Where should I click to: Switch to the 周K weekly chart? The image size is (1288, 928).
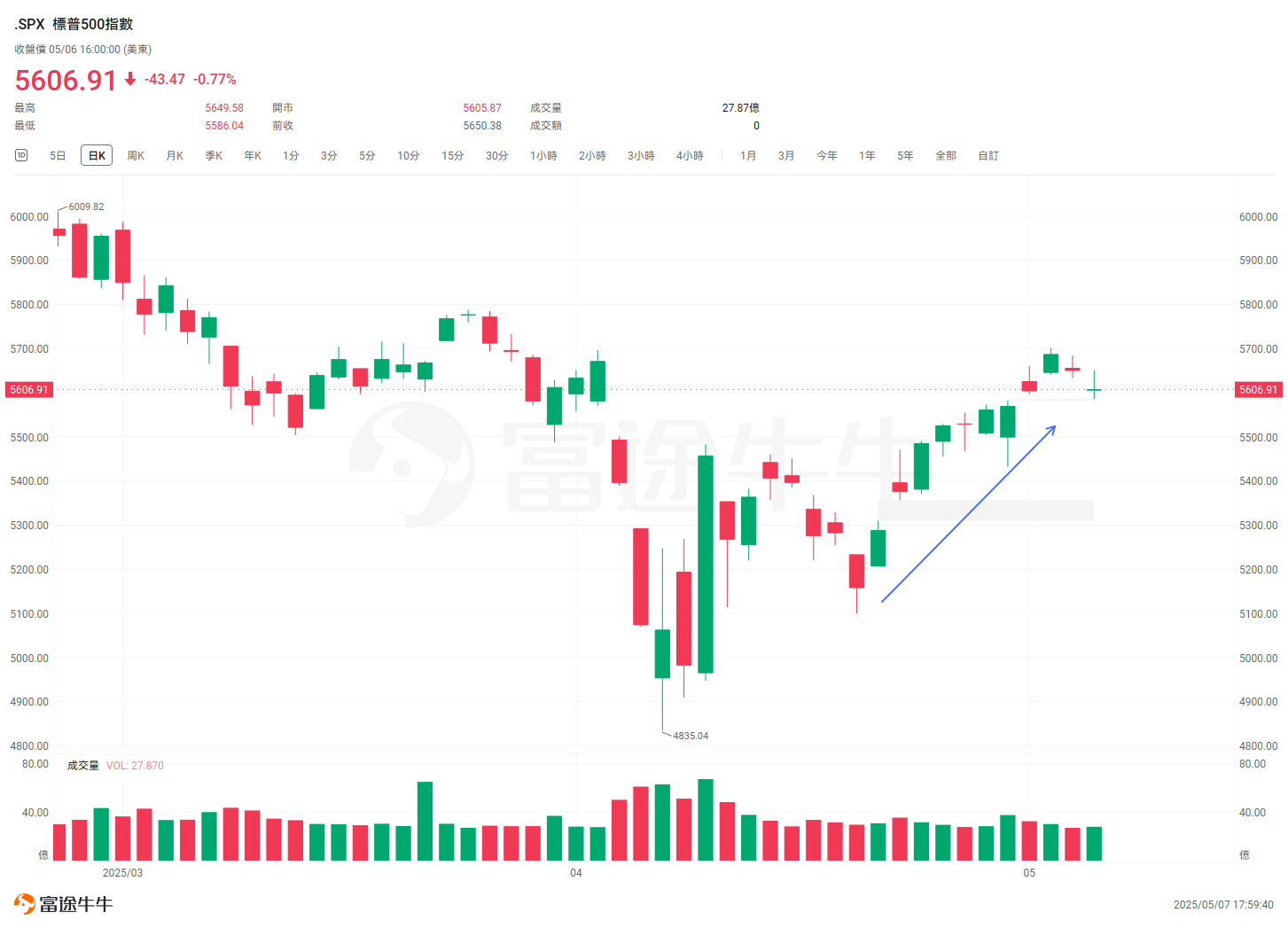coord(136,156)
